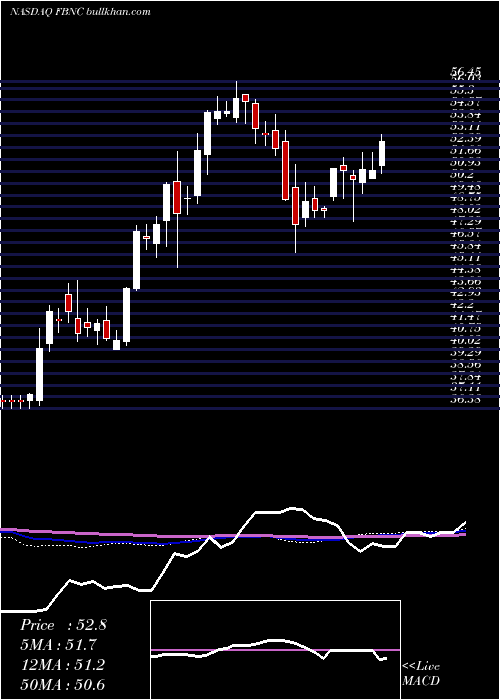
Task: Click the 47.29 price axis label
Action: coord(464,221)
